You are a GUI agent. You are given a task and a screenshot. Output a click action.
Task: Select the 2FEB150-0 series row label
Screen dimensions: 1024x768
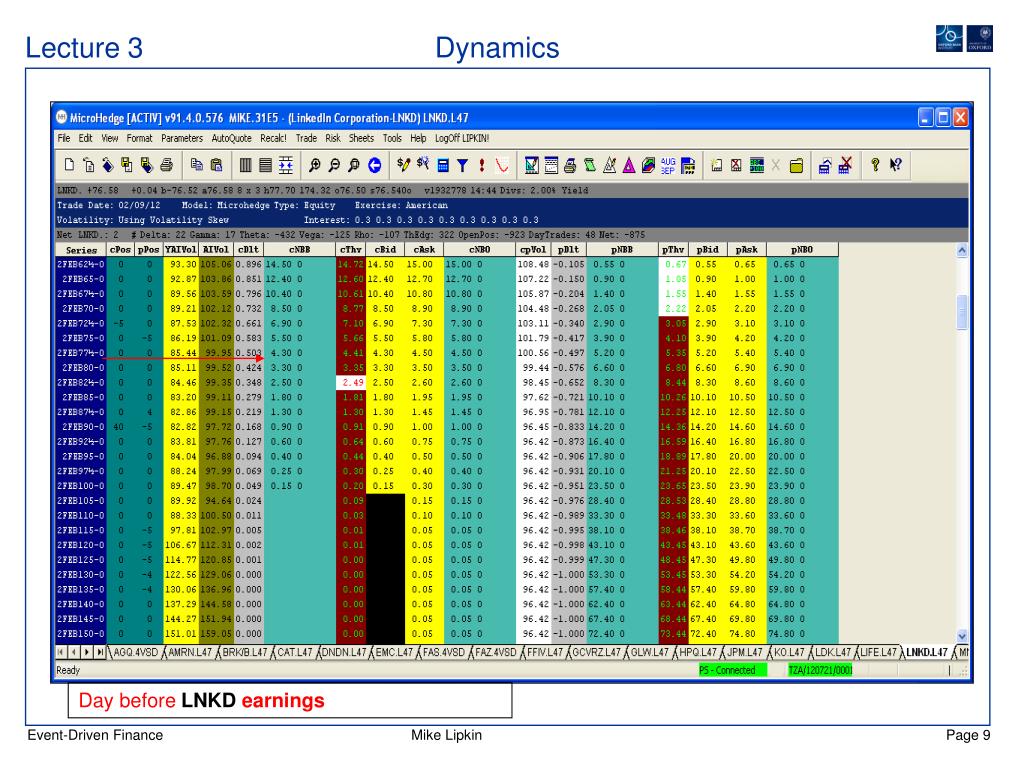81,633
